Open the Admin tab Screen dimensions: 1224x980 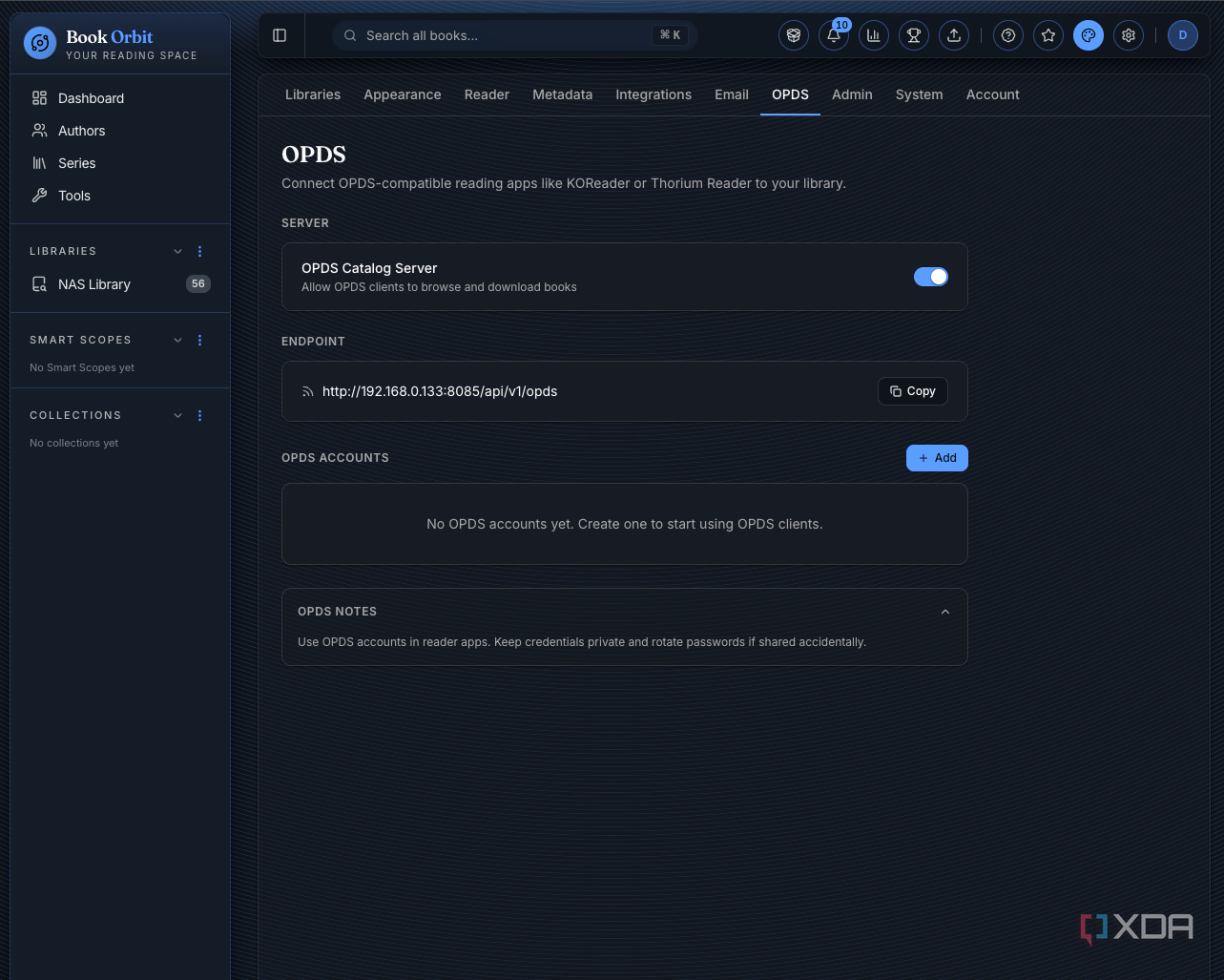click(x=852, y=94)
